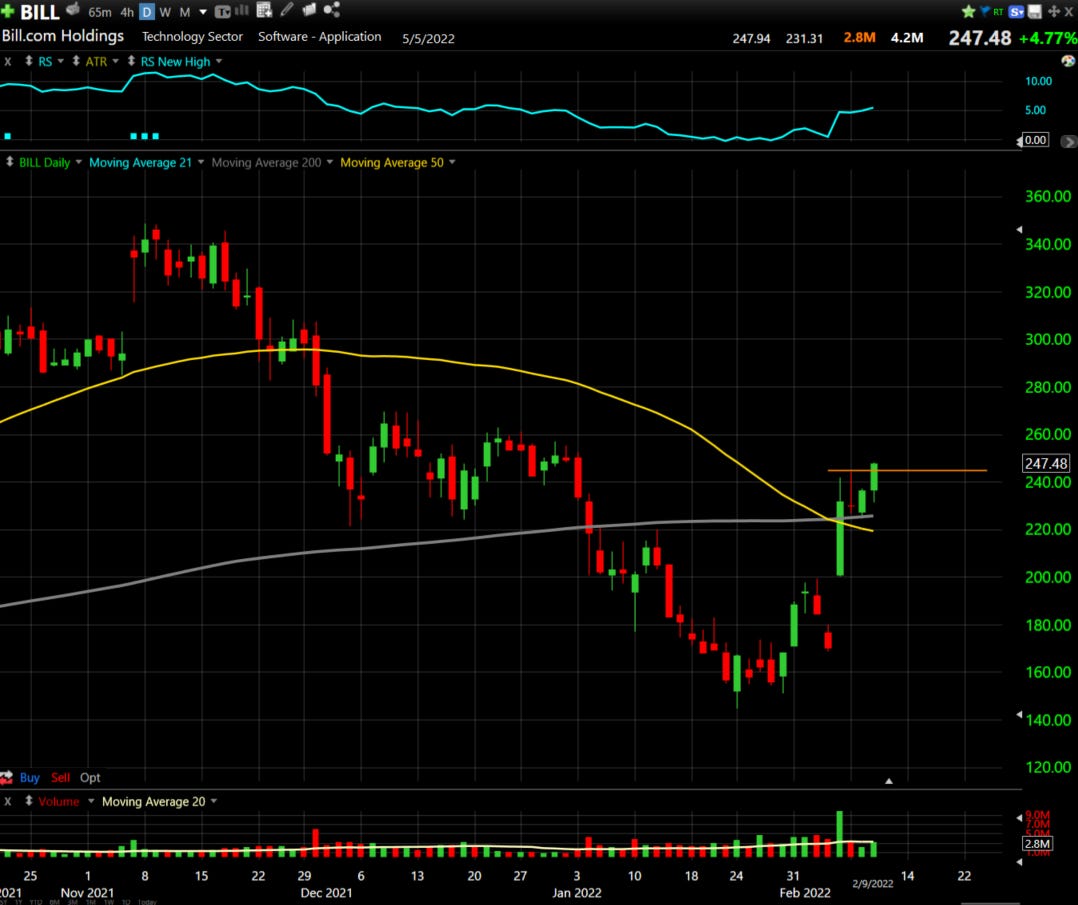The height and width of the screenshot is (905, 1078).
Task: Open the Moving Average 50 dropdown
Action: (452, 162)
